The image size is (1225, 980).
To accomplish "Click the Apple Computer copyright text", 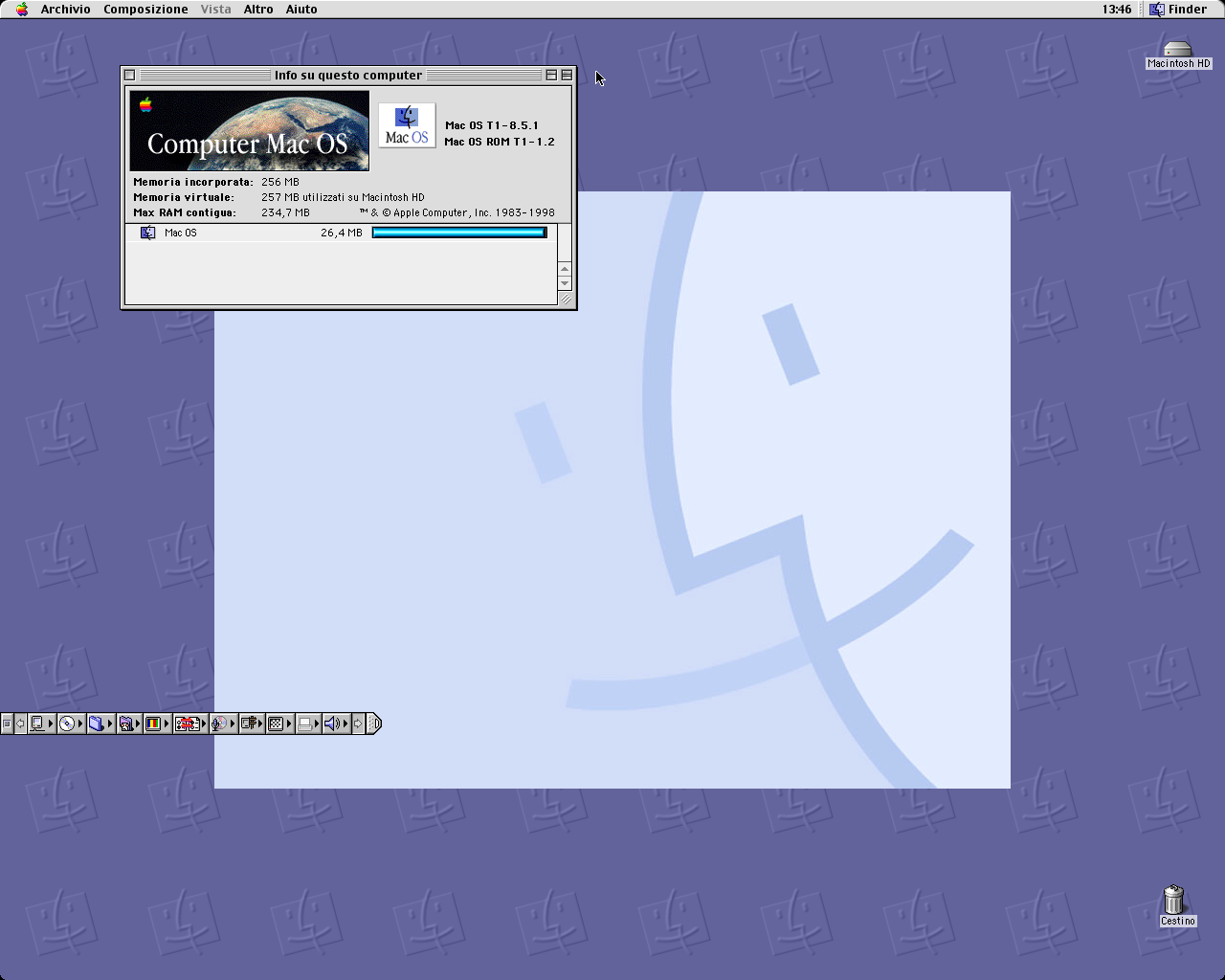I will (x=457, y=212).
